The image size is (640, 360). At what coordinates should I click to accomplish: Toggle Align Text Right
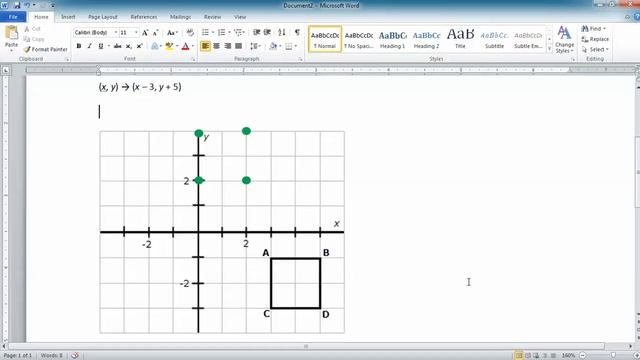pyautogui.click(x=227, y=46)
